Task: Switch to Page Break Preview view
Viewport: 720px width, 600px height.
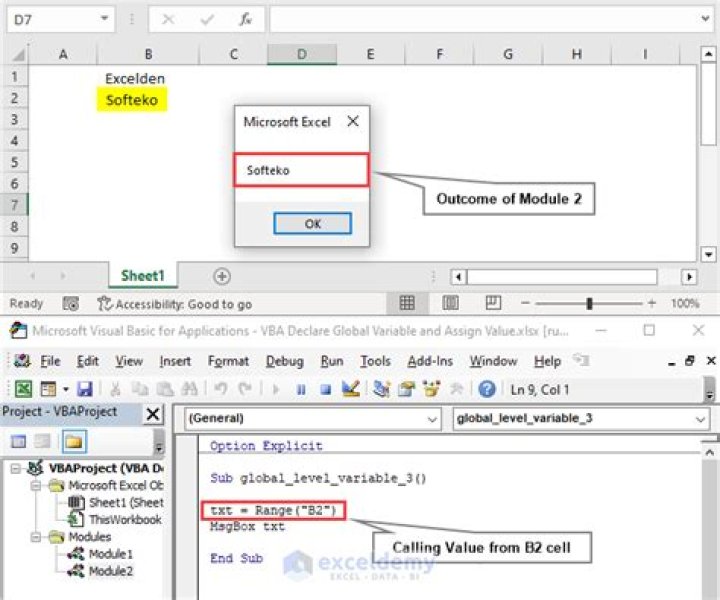Action: [493, 303]
